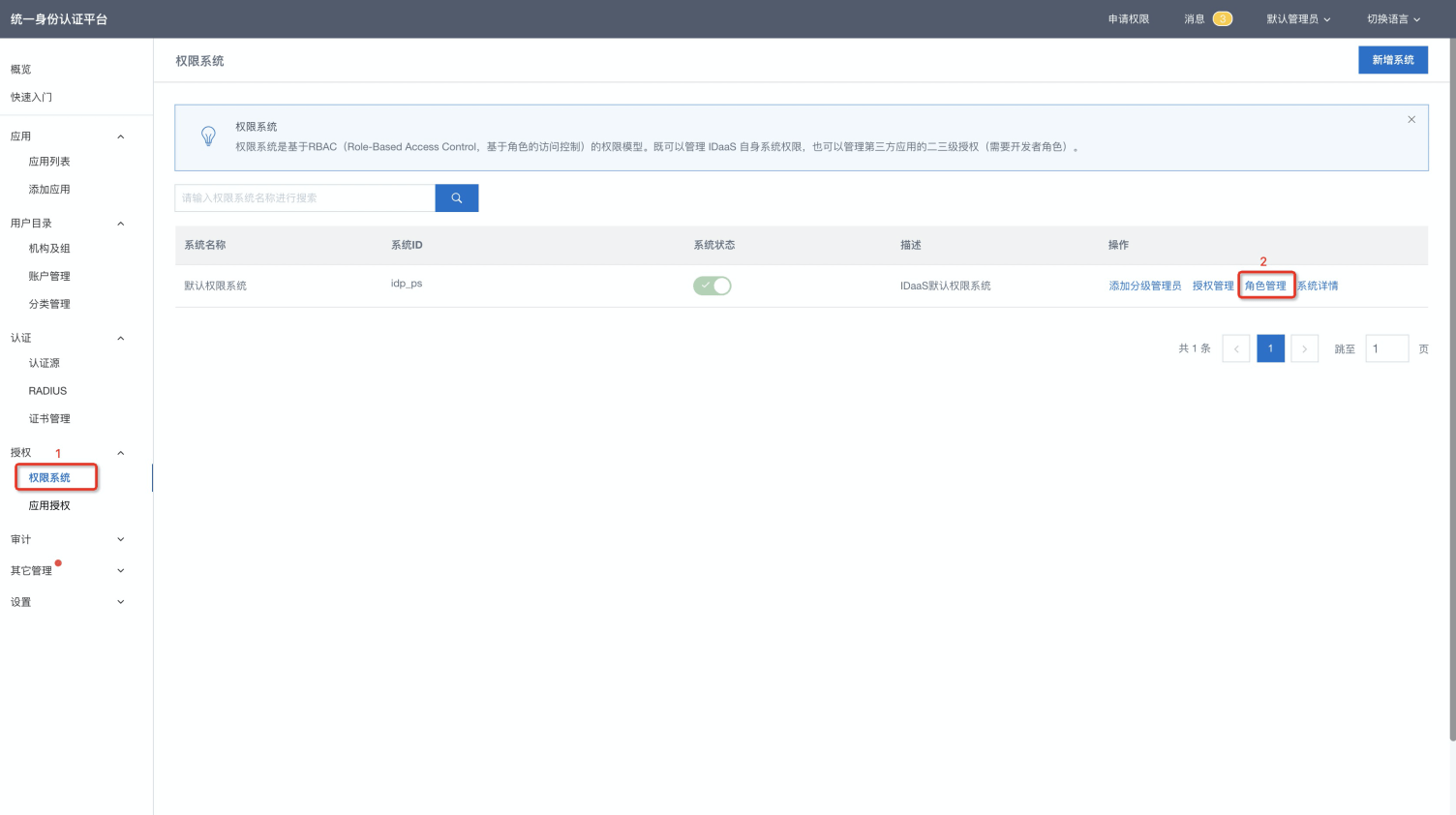The width and height of the screenshot is (1456, 815).
Task: Click the 新增系统 button
Action: [1393, 60]
